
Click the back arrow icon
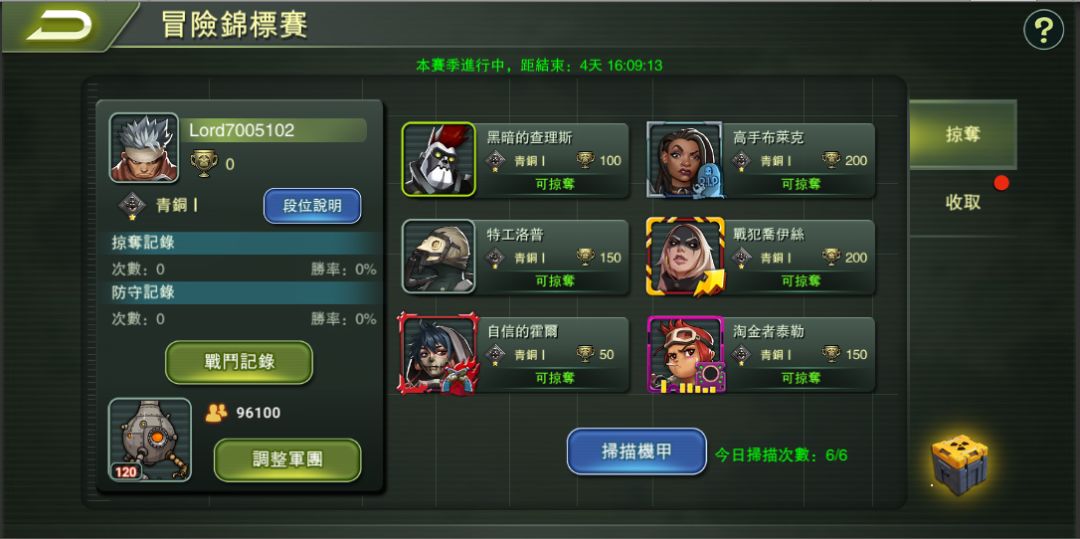click(59, 26)
